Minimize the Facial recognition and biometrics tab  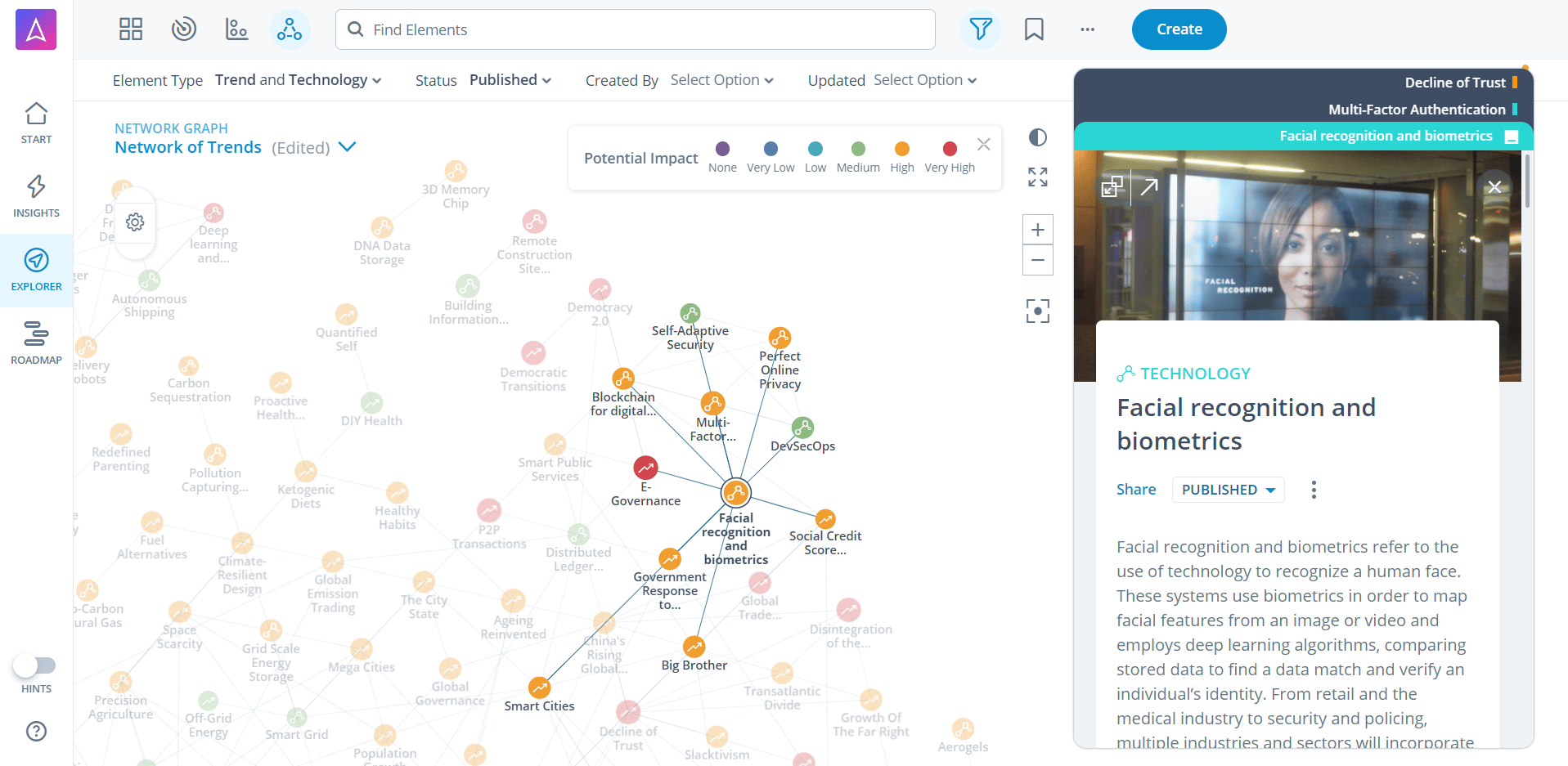point(1512,137)
